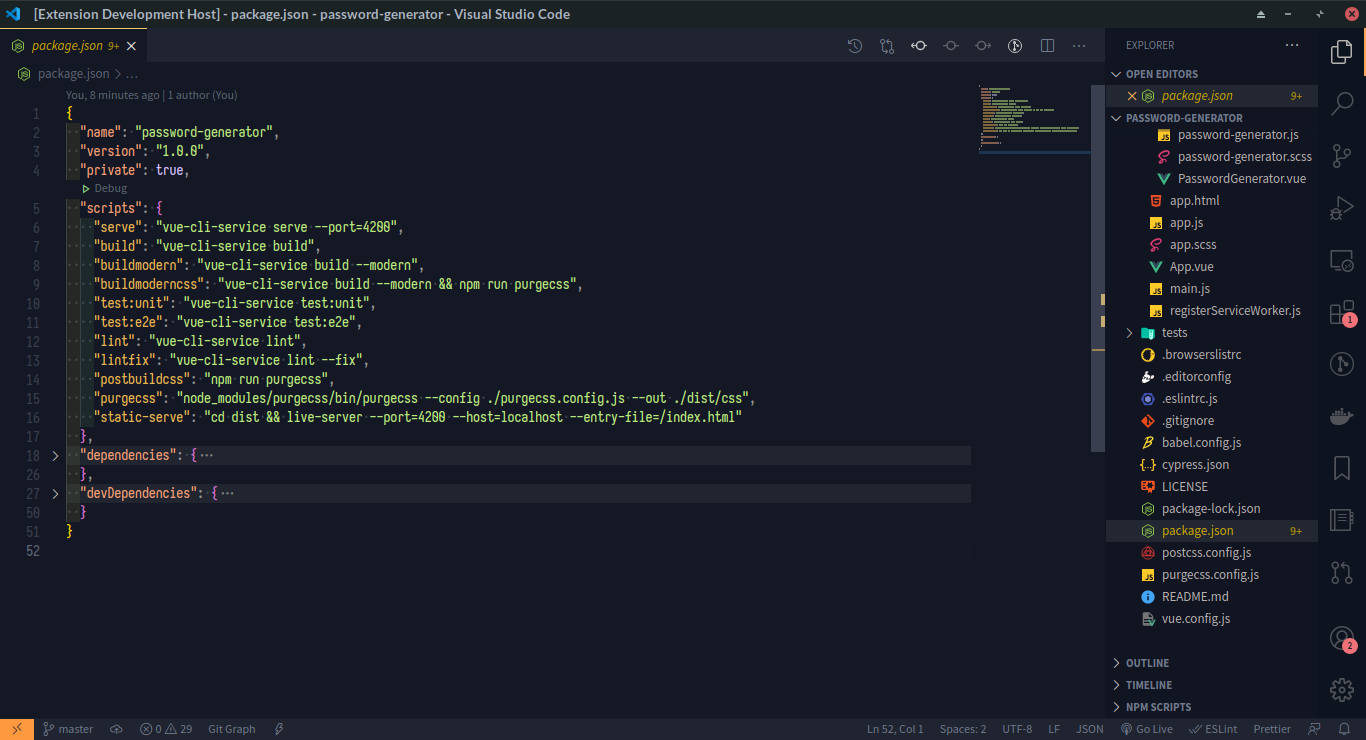The height and width of the screenshot is (740, 1366).
Task: Change LF end of line sequence
Action: (x=1054, y=729)
